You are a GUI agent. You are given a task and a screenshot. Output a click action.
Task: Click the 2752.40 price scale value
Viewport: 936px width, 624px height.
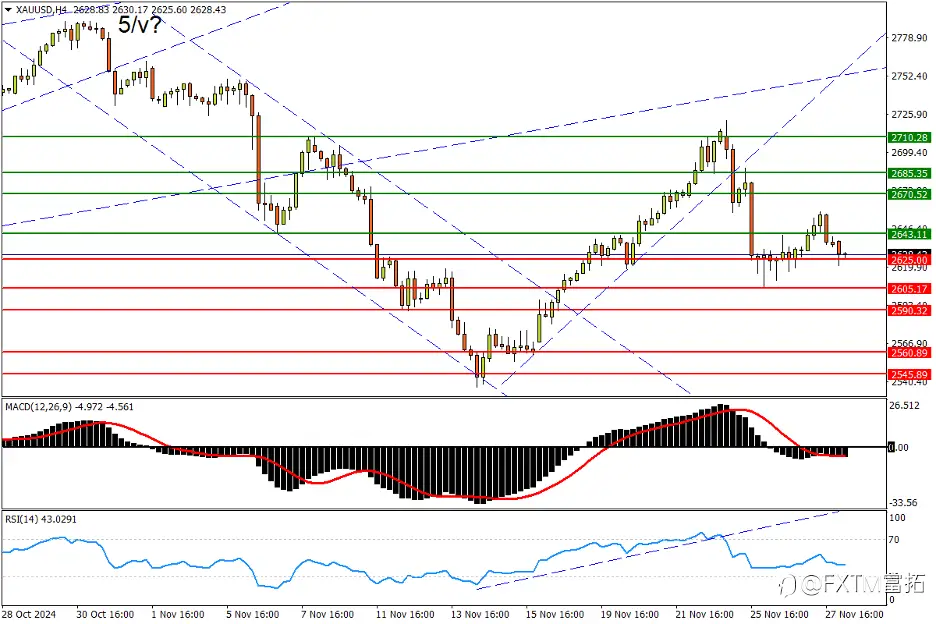click(x=909, y=76)
